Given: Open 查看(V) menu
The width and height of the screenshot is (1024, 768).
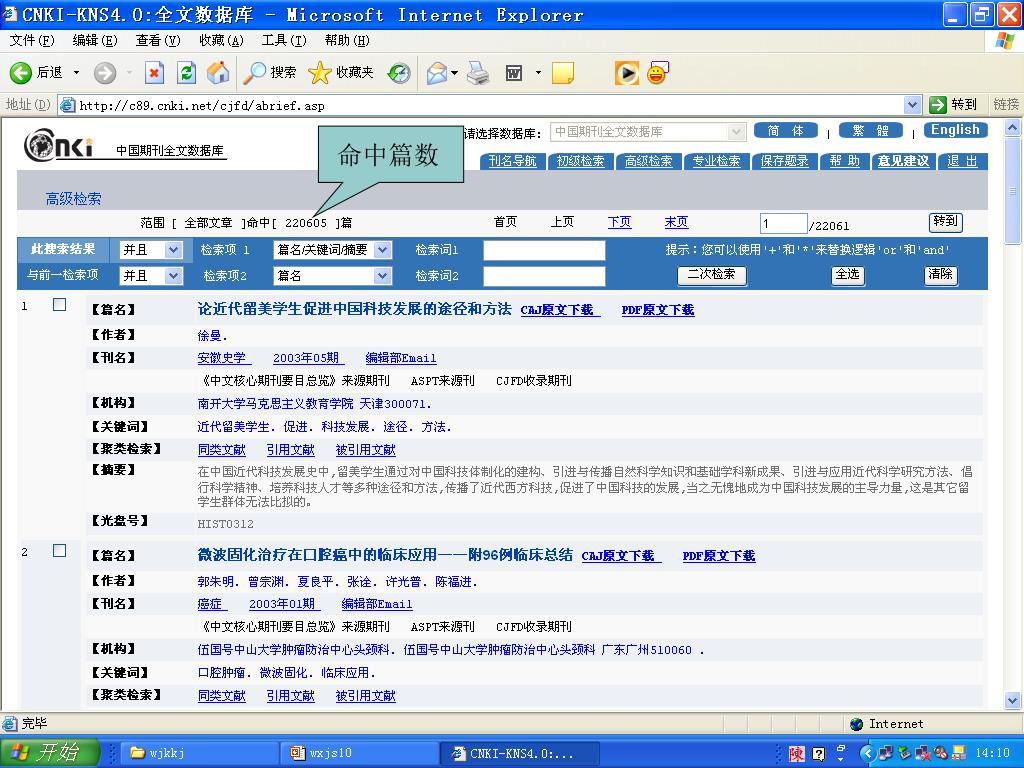Looking at the screenshot, I should coord(157,40).
